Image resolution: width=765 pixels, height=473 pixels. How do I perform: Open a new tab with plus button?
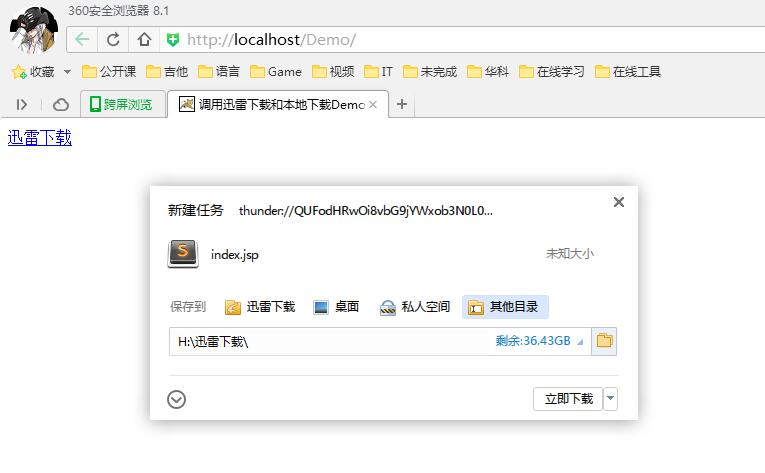402,104
